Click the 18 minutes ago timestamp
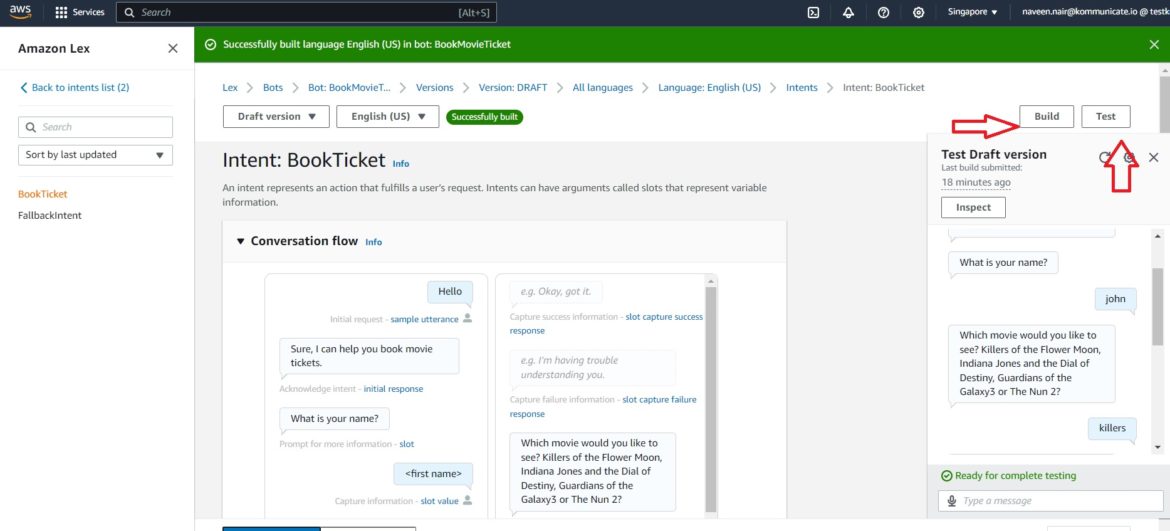Viewport: 1170px width, 531px height. pos(976,182)
